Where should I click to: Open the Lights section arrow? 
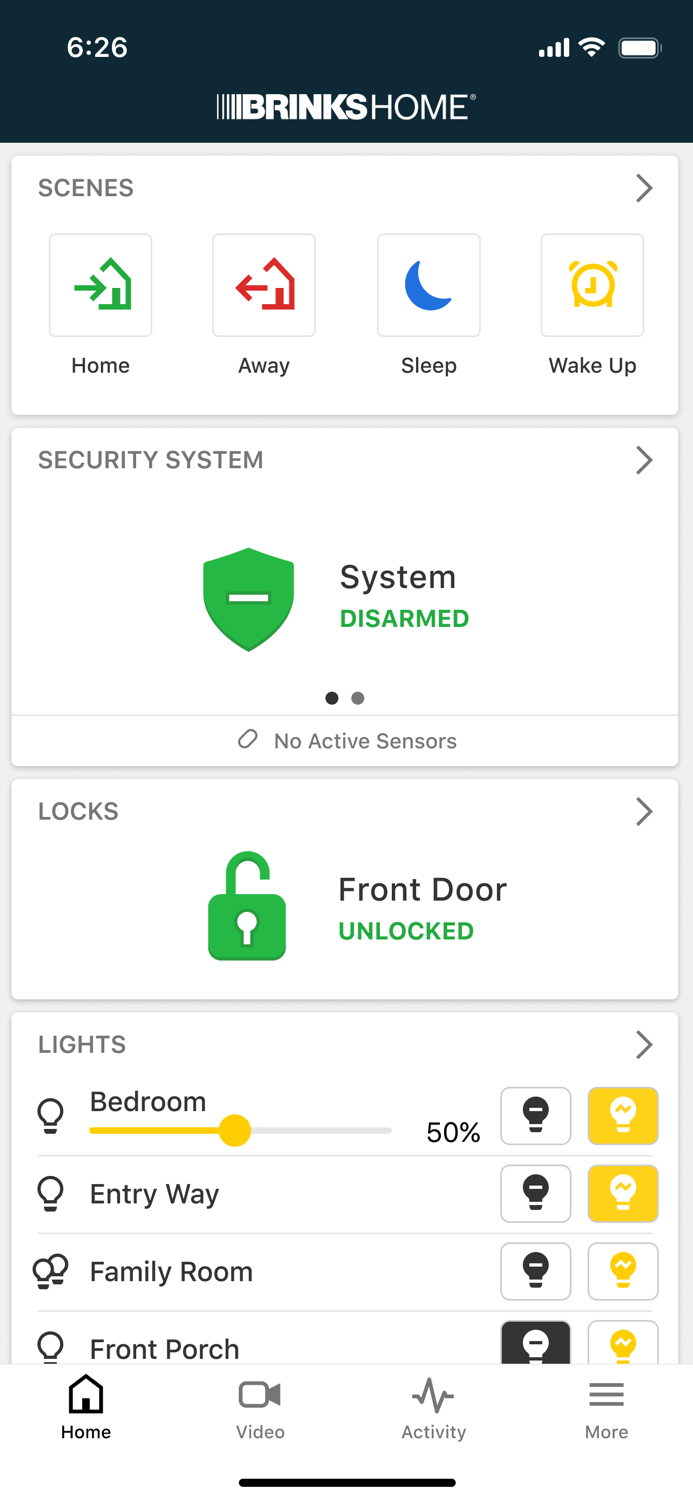point(644,1045)
